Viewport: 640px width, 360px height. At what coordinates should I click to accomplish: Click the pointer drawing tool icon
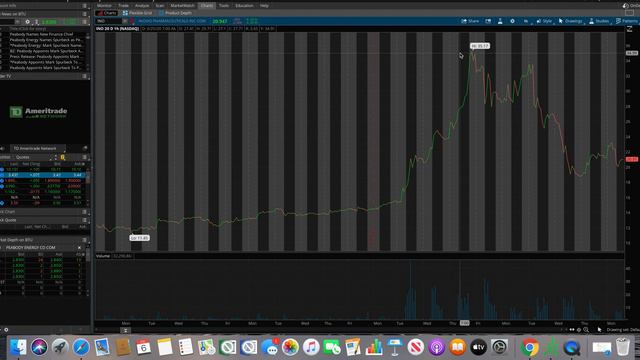click(599, 330)
